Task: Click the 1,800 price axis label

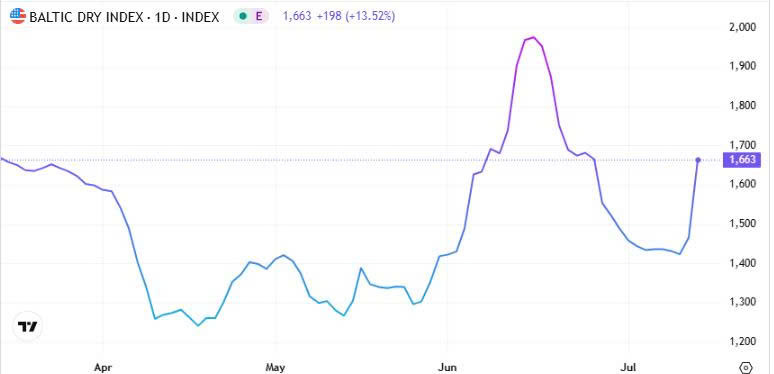Action: coord(742,106)
